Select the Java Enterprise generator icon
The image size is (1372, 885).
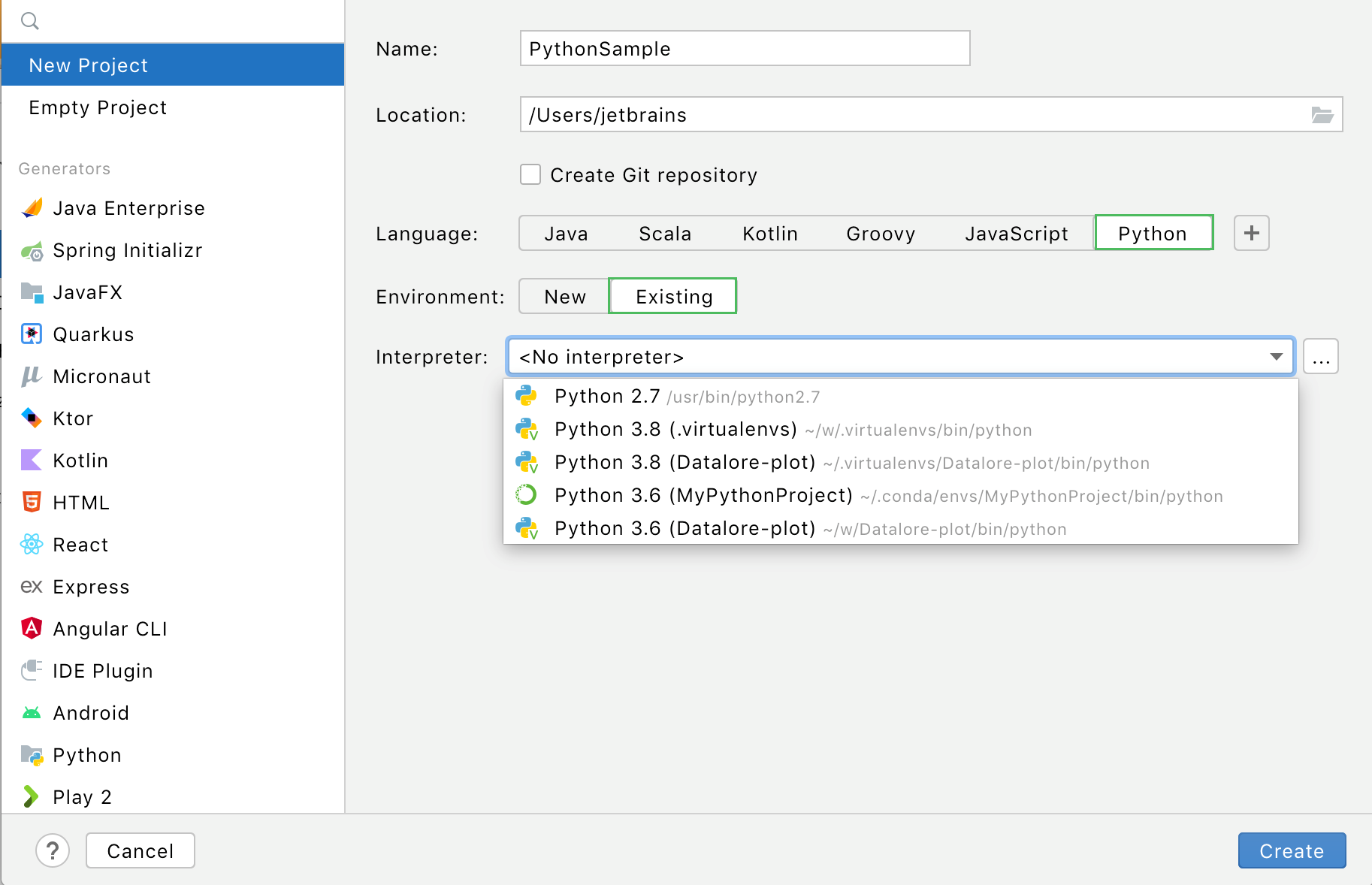point(32,208)
